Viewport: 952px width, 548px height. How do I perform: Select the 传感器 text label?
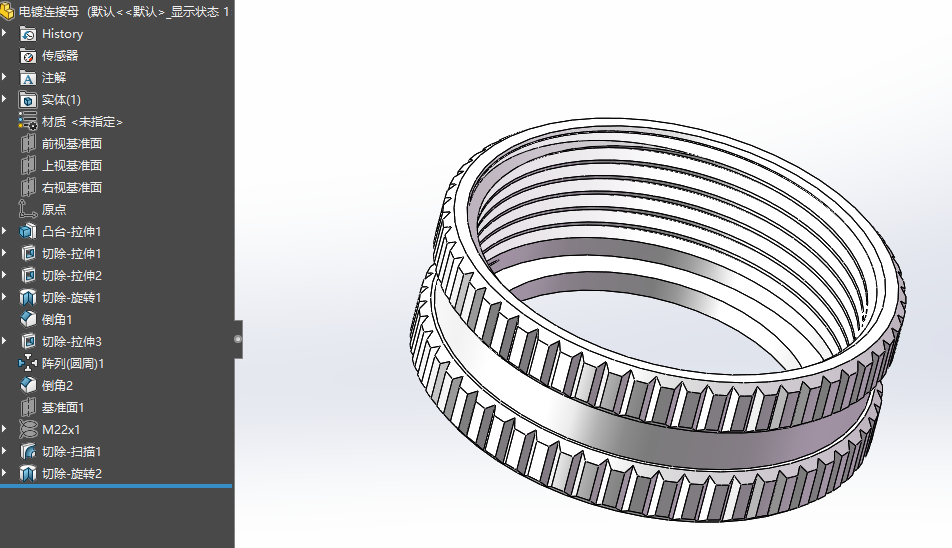click(x=60, y=56)
